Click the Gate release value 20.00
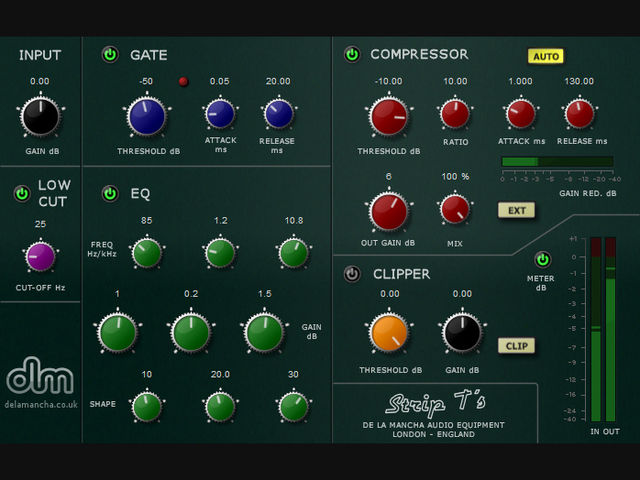The height and width of the screenshot is (480, 640). pos(278,81)
